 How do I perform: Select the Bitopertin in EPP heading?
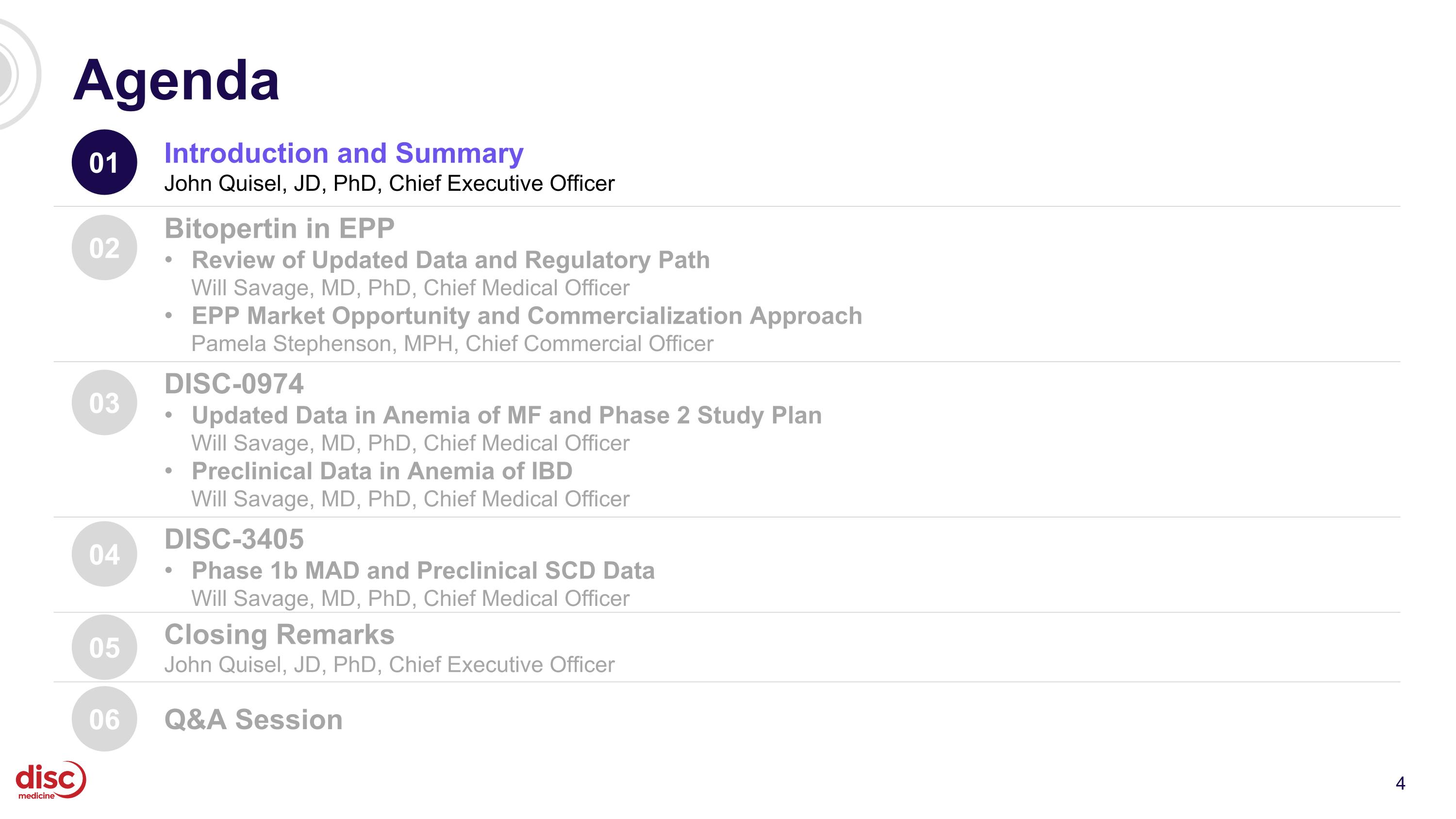(279, 228)
